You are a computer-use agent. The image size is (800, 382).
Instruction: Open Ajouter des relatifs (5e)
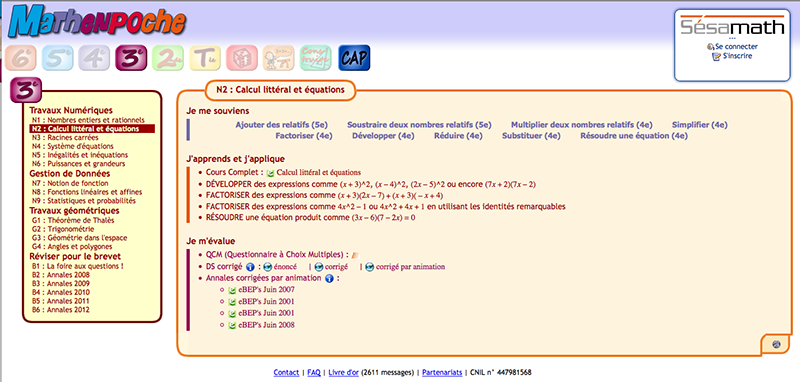[282, 125]
